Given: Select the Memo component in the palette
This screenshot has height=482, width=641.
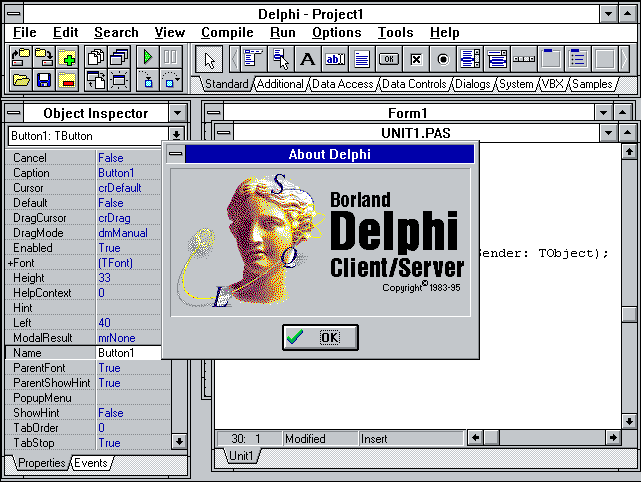Looking at the screenshot, I should 362,59.
